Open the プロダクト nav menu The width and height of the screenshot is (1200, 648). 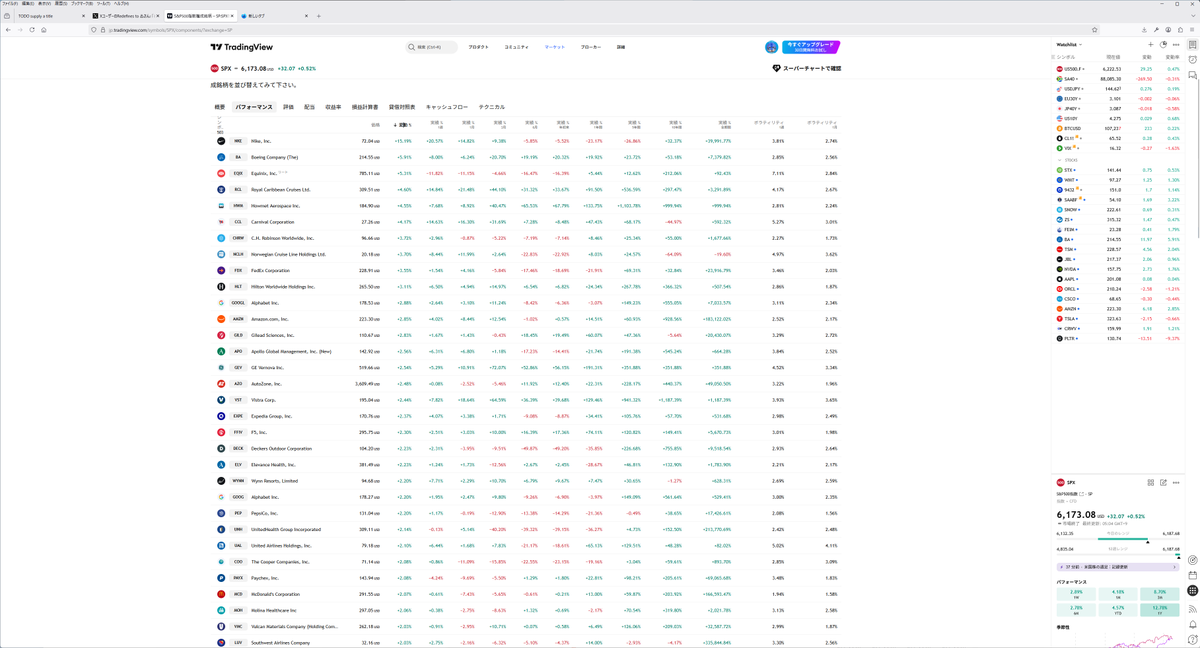click(478, 47)
